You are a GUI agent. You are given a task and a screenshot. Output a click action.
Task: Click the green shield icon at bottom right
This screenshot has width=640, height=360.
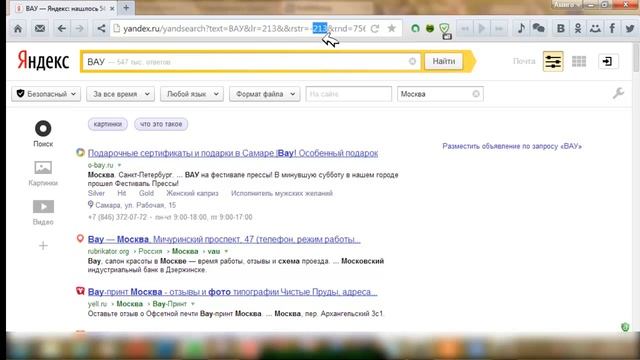(625, 327)
